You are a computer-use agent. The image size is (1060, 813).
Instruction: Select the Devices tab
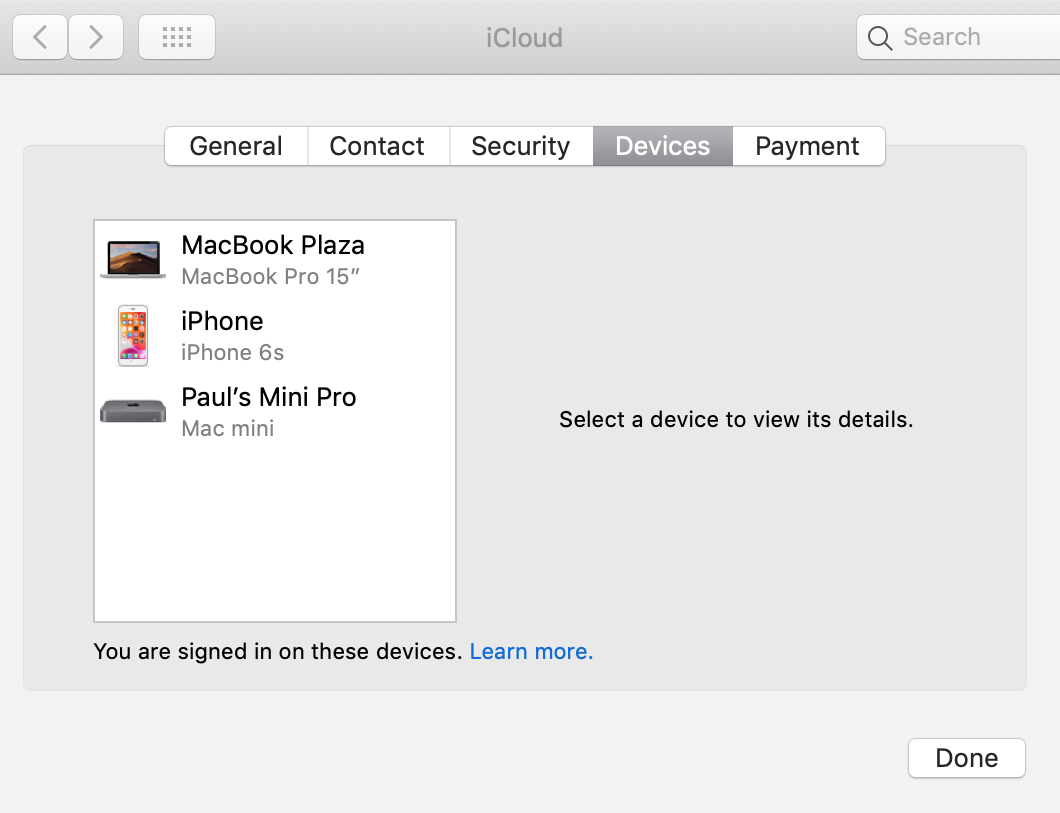(x=662, y=146)
